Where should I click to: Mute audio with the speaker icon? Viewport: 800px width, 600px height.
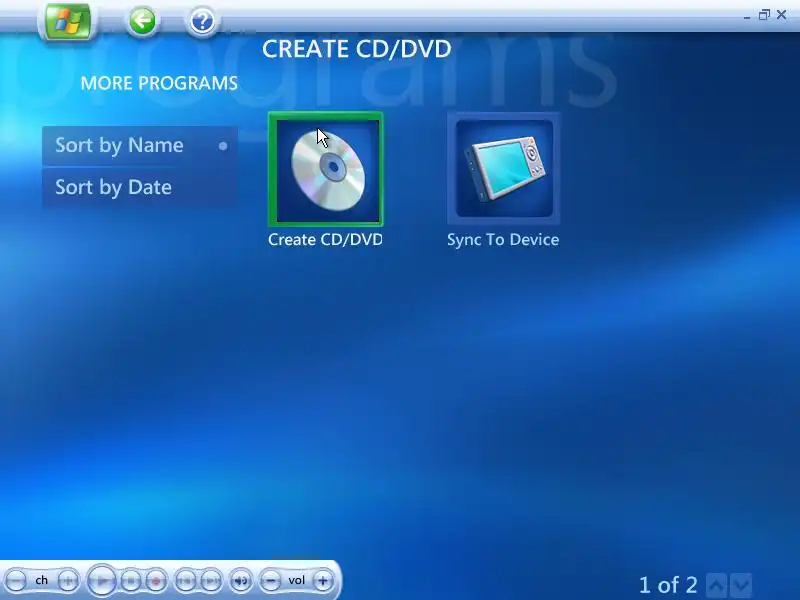[240, 581]
